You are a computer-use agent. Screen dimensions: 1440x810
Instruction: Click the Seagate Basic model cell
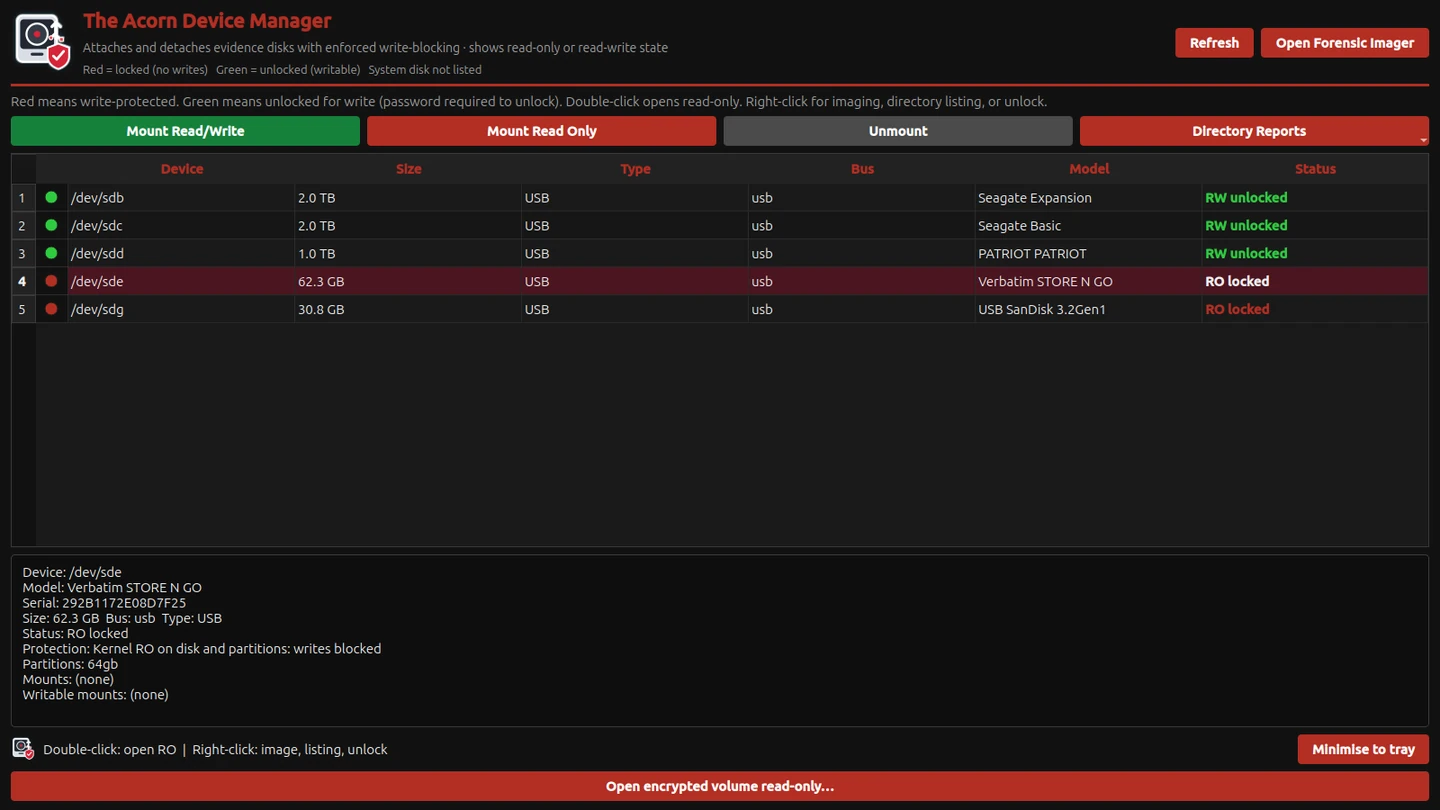point(1089,225)
